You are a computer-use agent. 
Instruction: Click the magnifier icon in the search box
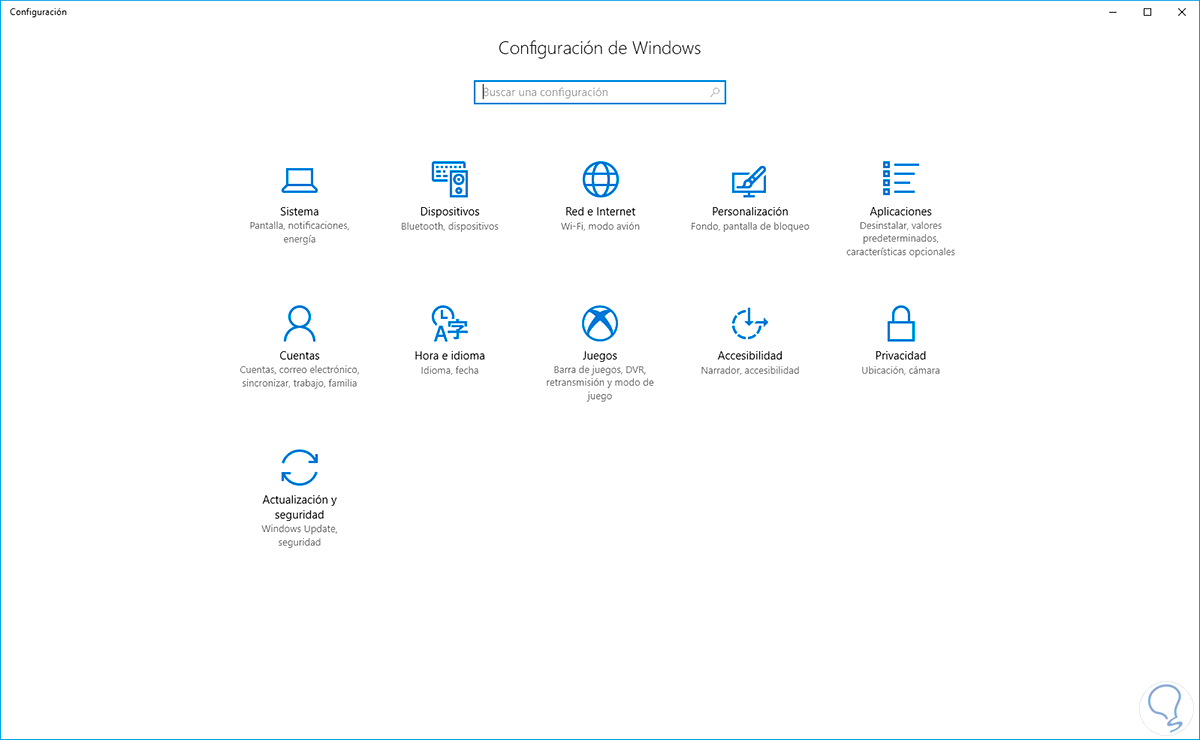coord(715,92)
